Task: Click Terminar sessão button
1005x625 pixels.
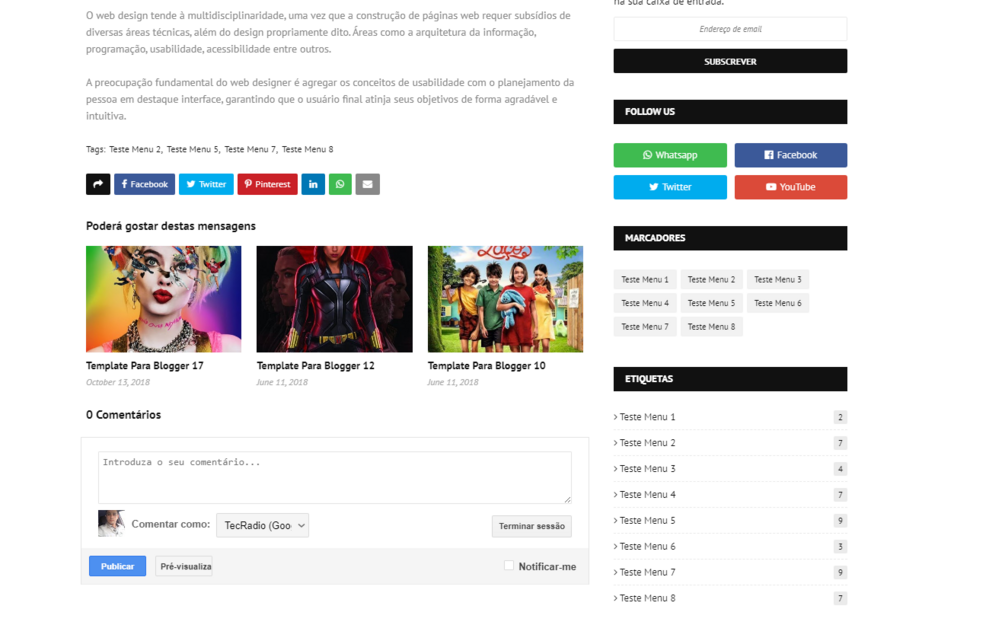Action: click(x=531, y=526)
